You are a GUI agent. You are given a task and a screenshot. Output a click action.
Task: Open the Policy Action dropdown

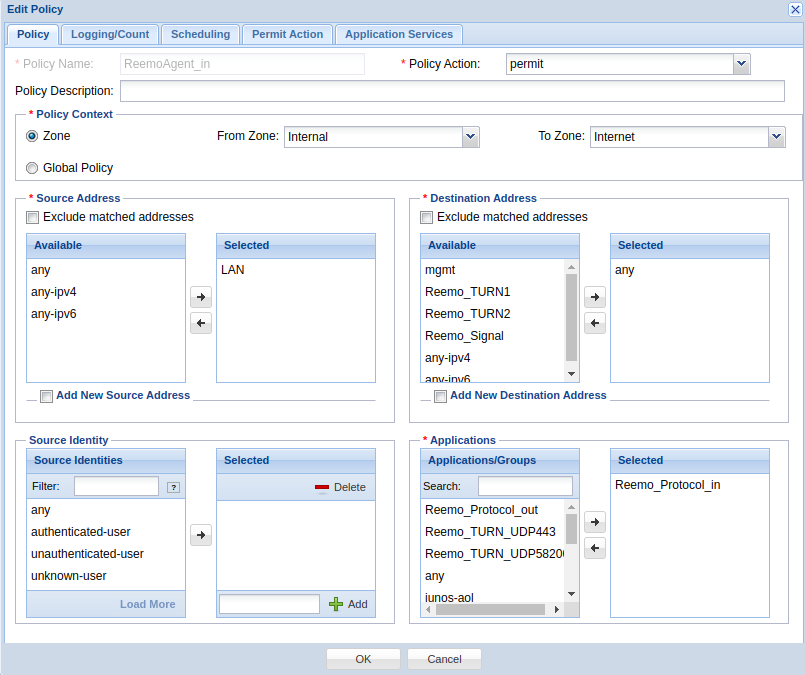(741, 64)
